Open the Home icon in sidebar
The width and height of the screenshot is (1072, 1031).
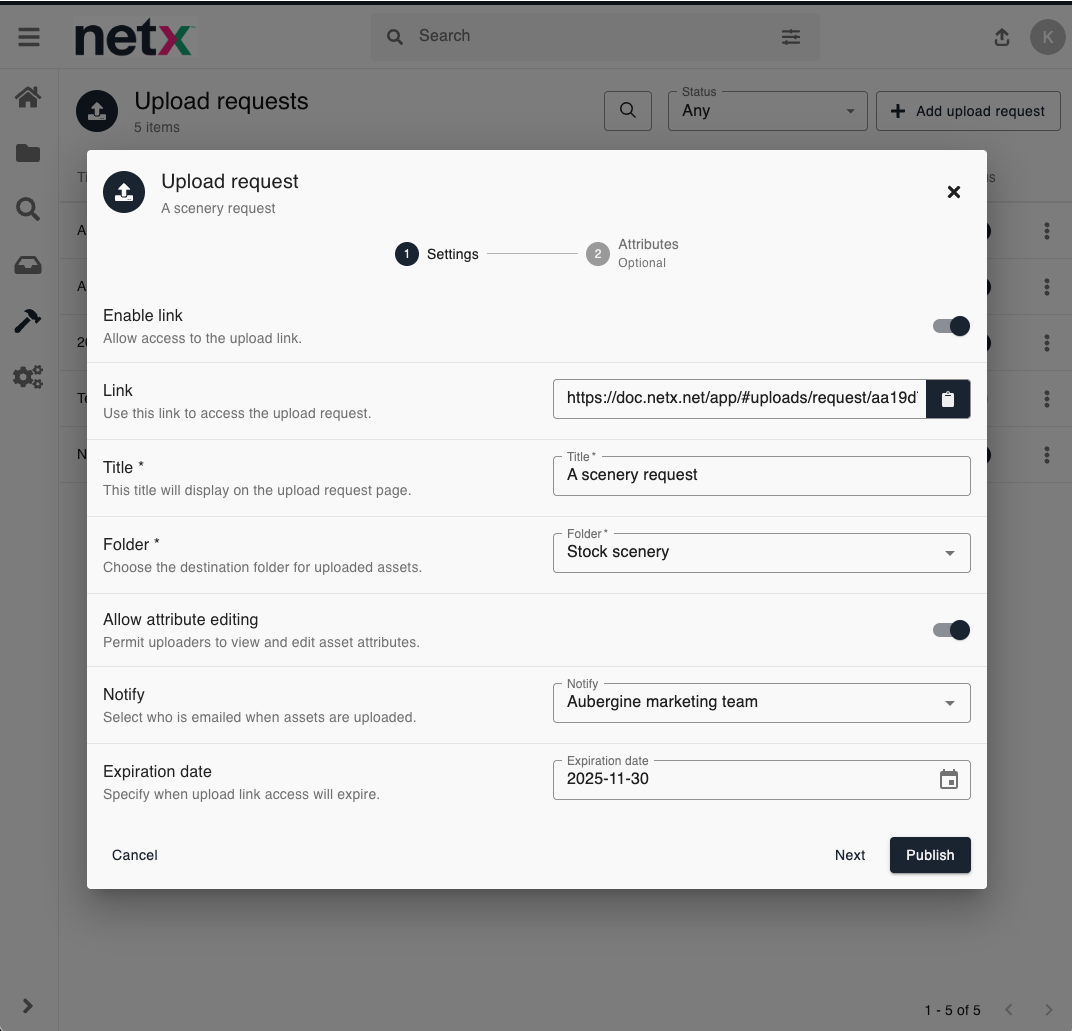[x=28, y=97]
